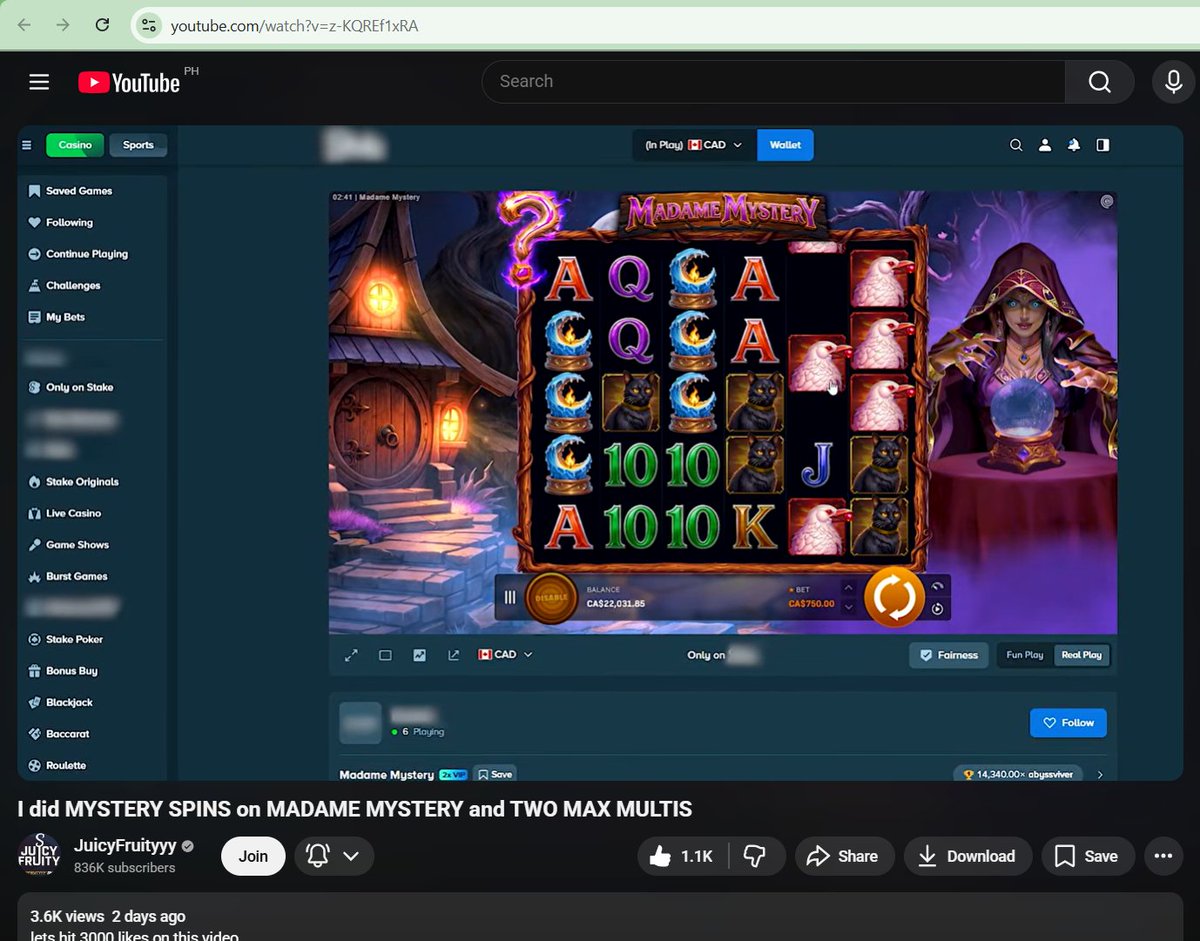Switch to Fun Play mode
Screen dimensions: 1200x941
pyautogui.click(x=1025, y=655)
